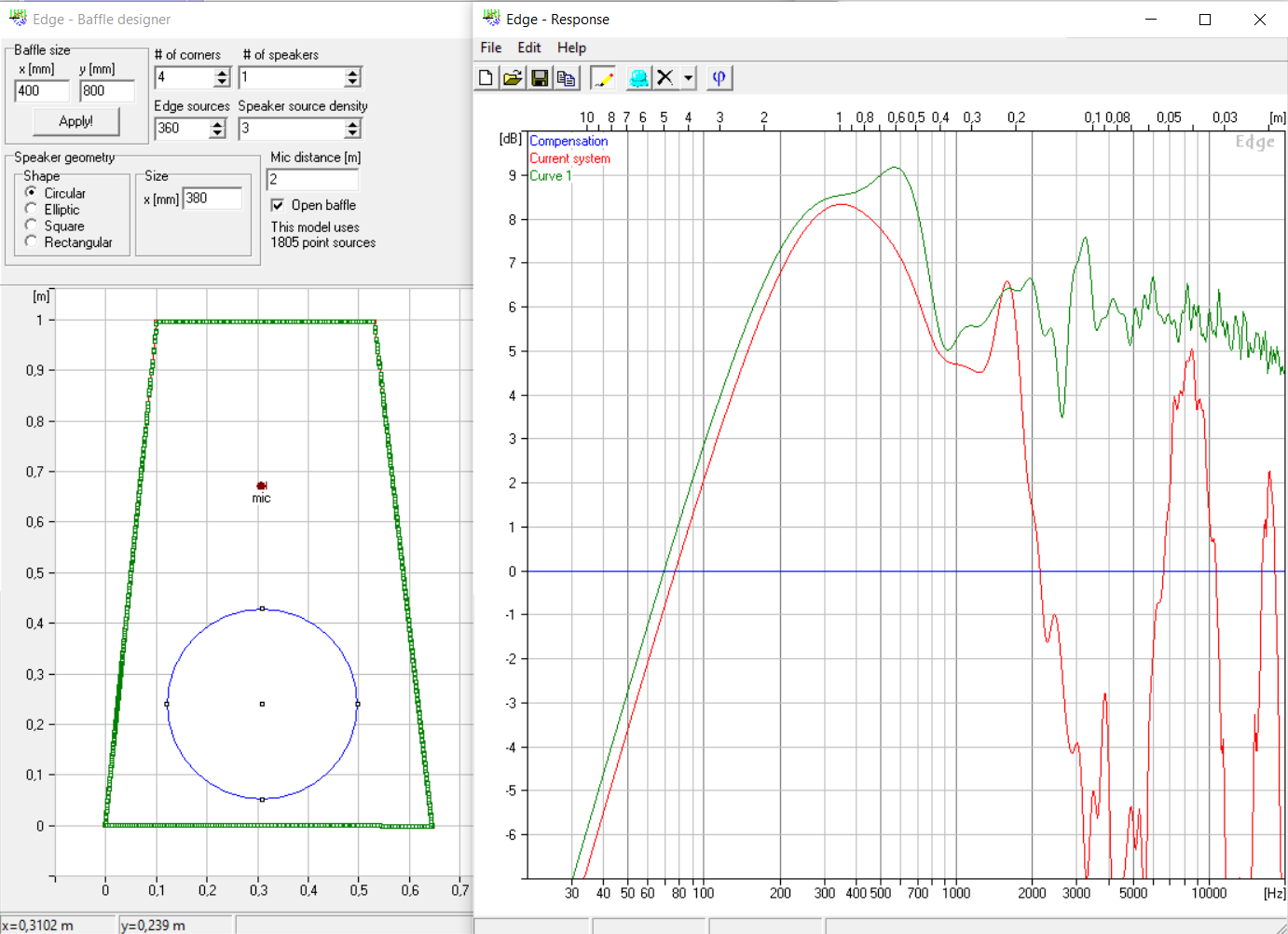The width and height of the screenshot is (1288, 934).
Task: Click the New document icon in the Response toolbar
Action: tap(486, 78)
